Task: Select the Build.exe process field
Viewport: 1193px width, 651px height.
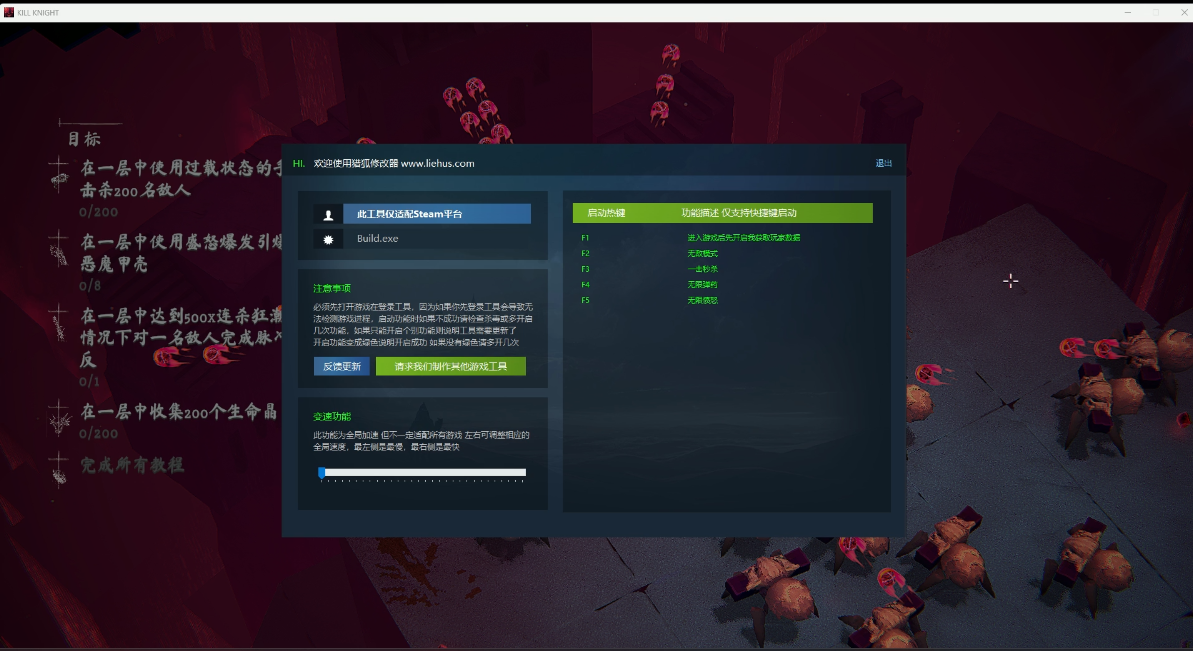Action: 437,239
